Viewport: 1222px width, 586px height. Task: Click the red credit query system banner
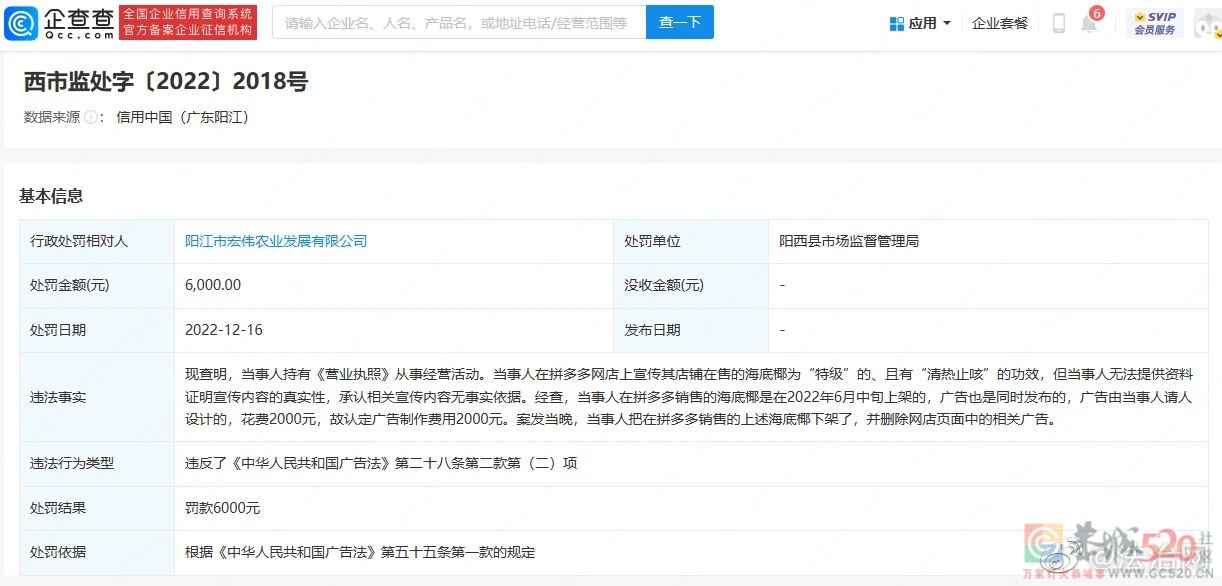point(188,22)
